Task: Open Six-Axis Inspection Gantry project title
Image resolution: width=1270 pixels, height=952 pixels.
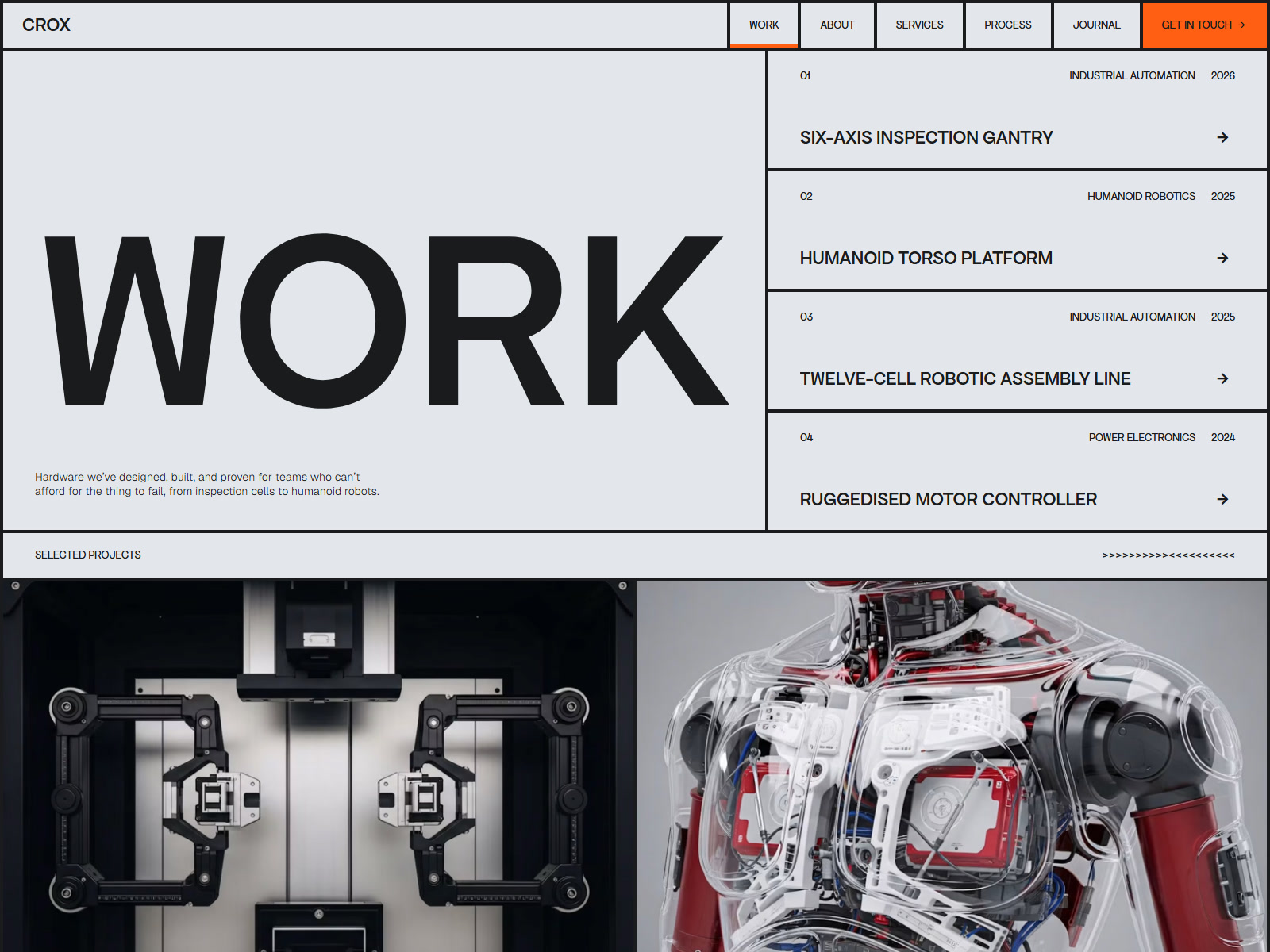Action: (x=926, y=137)
